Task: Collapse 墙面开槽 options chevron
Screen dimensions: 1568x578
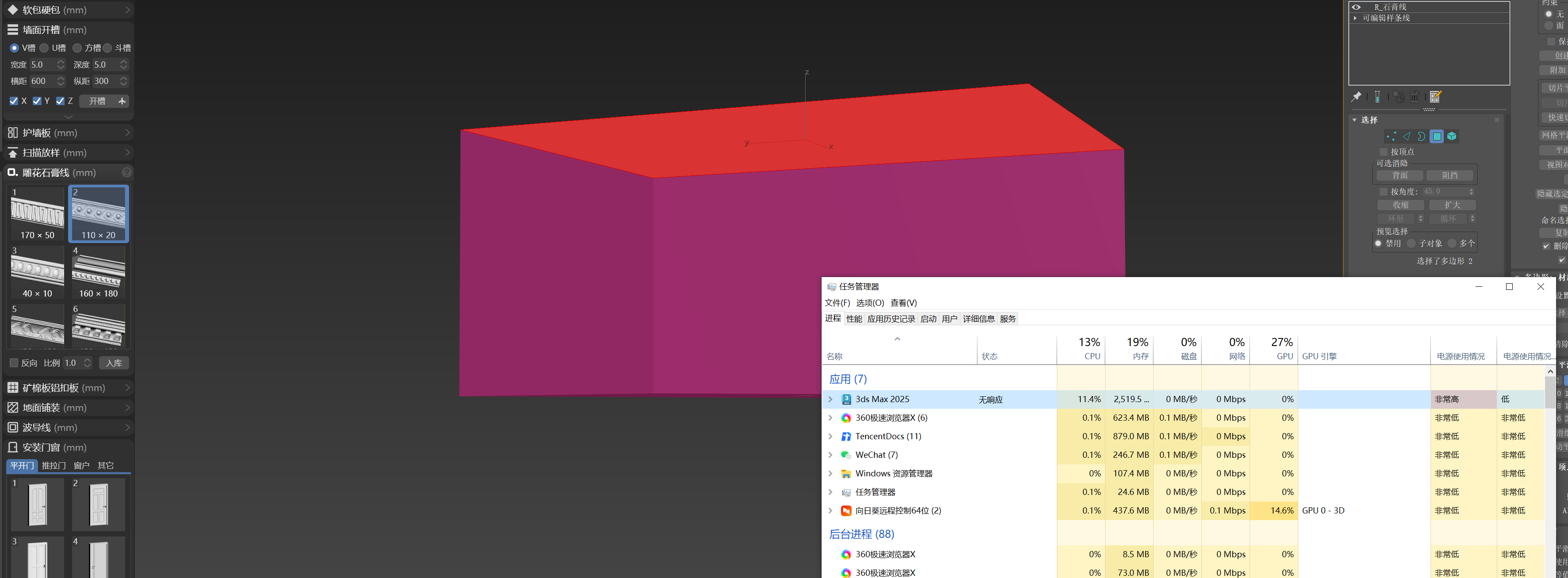Action: click(68, 117)
